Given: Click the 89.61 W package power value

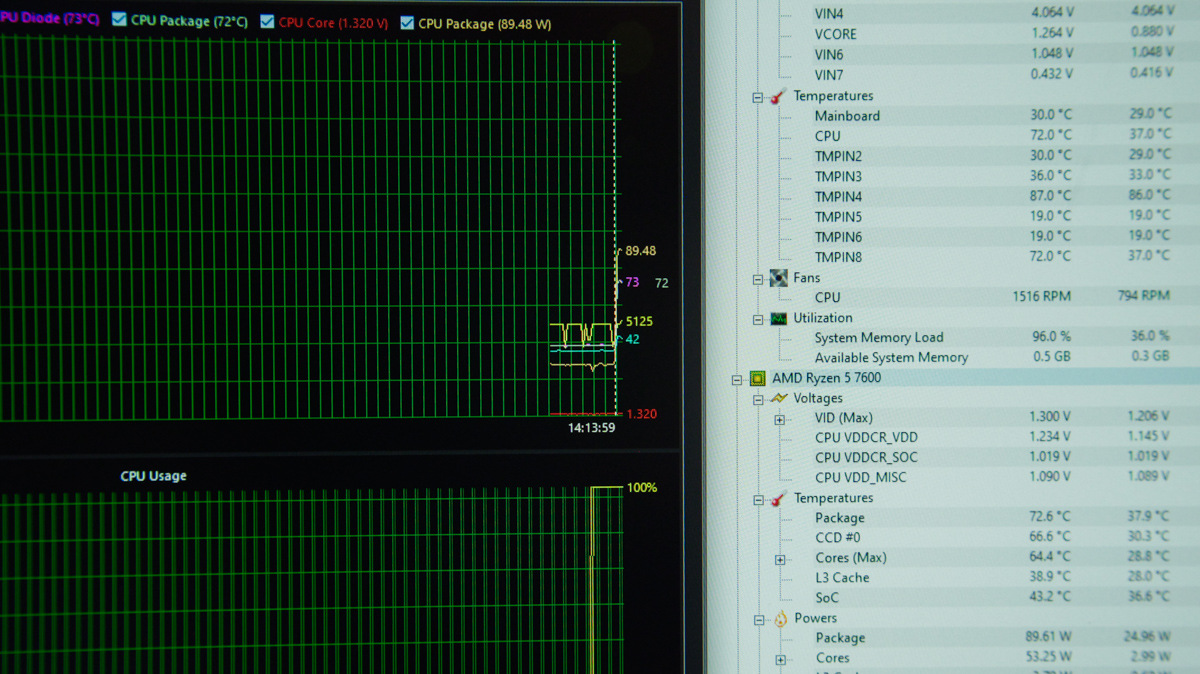Looking at the screenshot, I should click(x=1048, y=638).
